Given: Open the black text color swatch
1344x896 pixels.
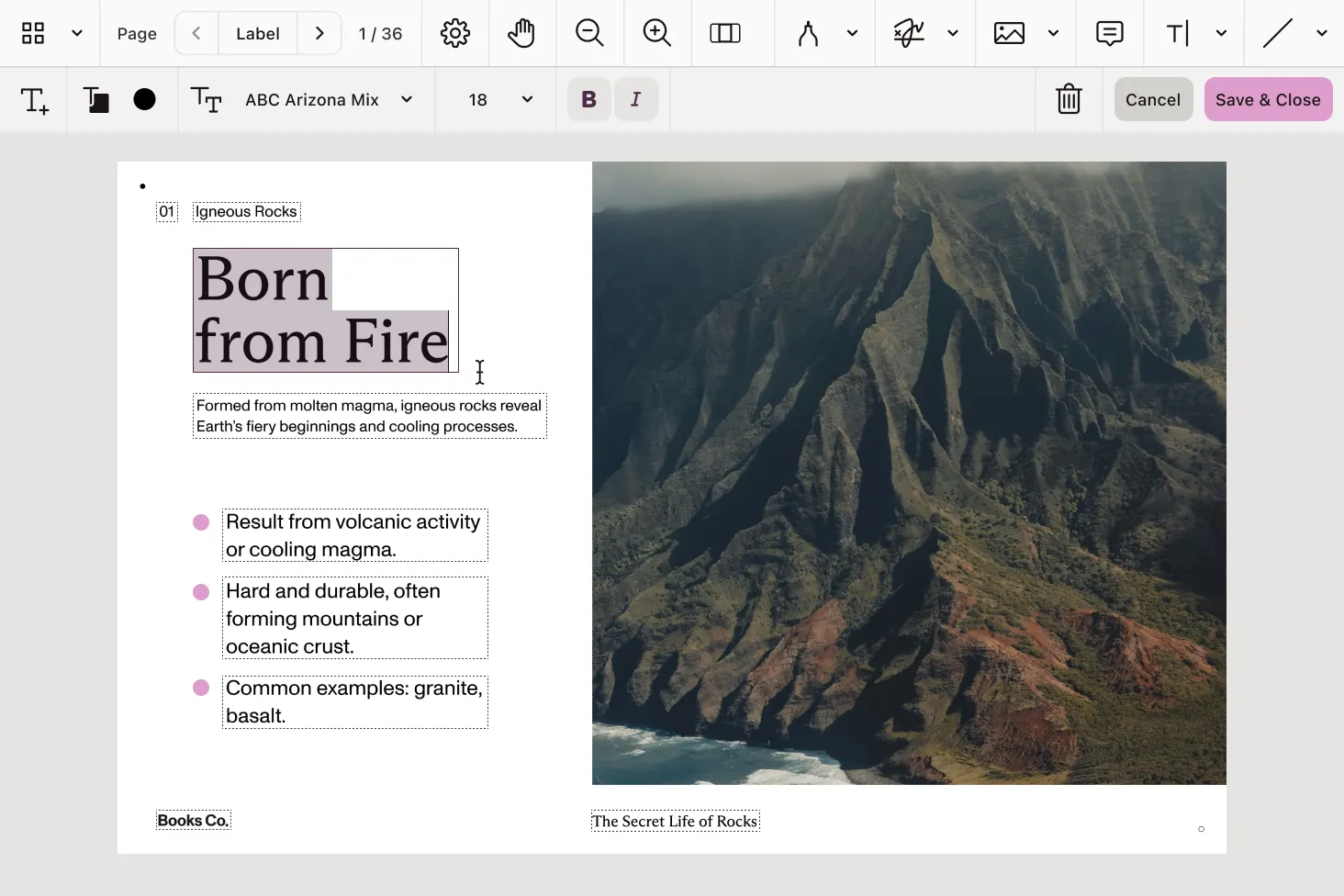Looking at the screenshot, I should tap(144, 99).
